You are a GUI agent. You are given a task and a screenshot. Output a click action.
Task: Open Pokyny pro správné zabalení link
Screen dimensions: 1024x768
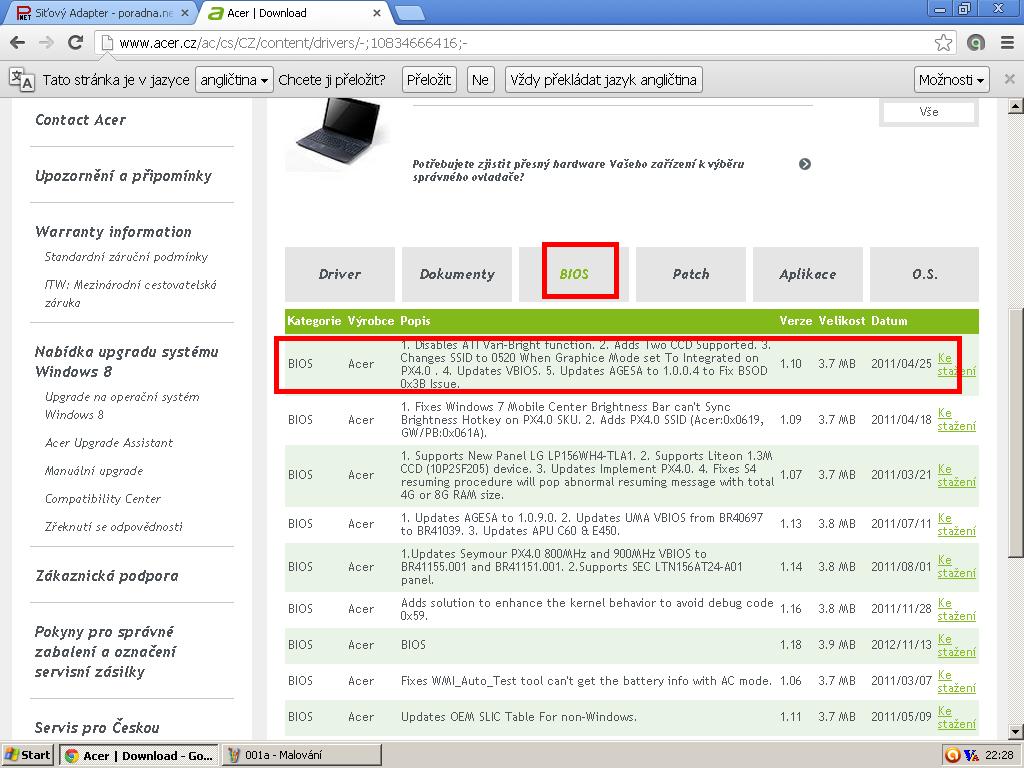pos(105,651)
